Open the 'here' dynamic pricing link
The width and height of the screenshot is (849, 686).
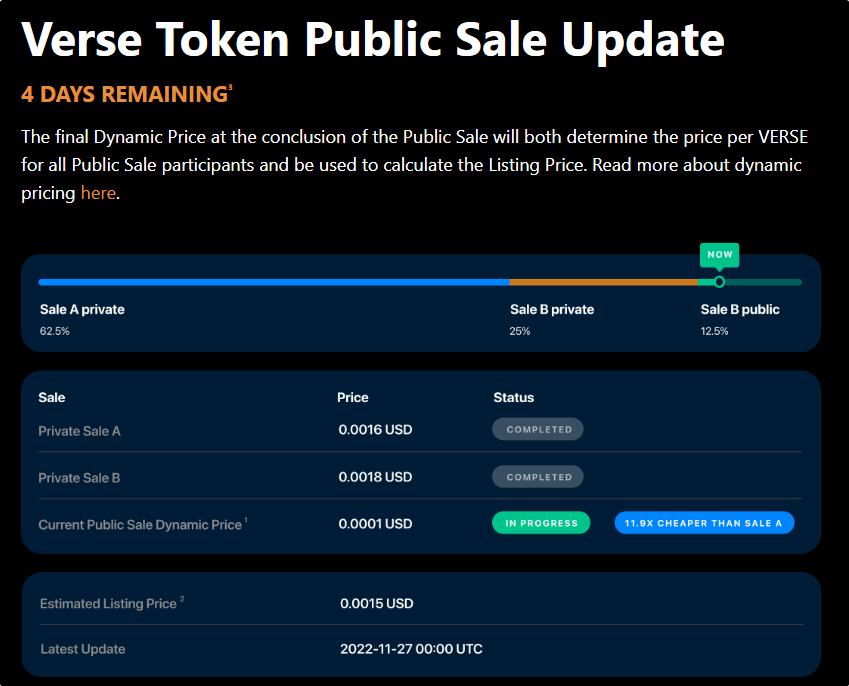[x=98, y=193]
